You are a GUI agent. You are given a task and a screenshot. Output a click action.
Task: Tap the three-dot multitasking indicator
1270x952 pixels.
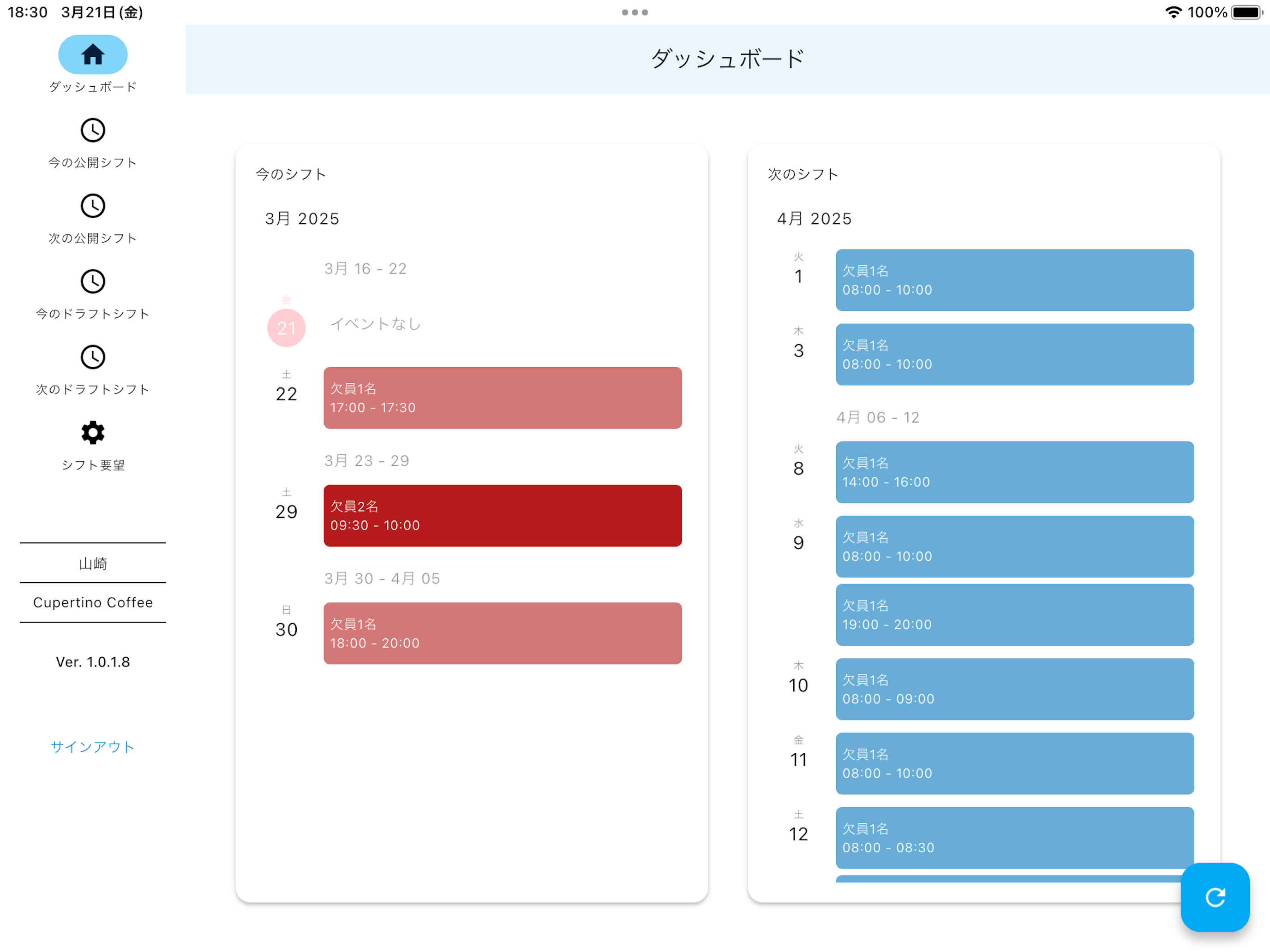tap(635, 12)
